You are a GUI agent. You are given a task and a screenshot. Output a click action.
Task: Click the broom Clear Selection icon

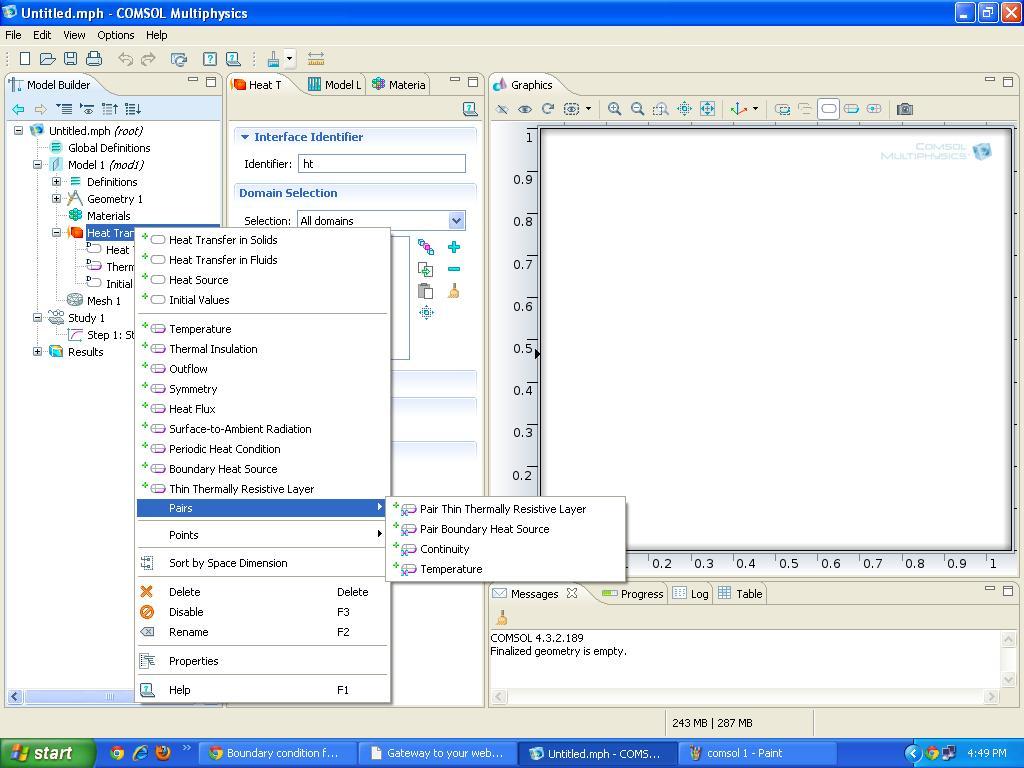click(x=454, y=291)
